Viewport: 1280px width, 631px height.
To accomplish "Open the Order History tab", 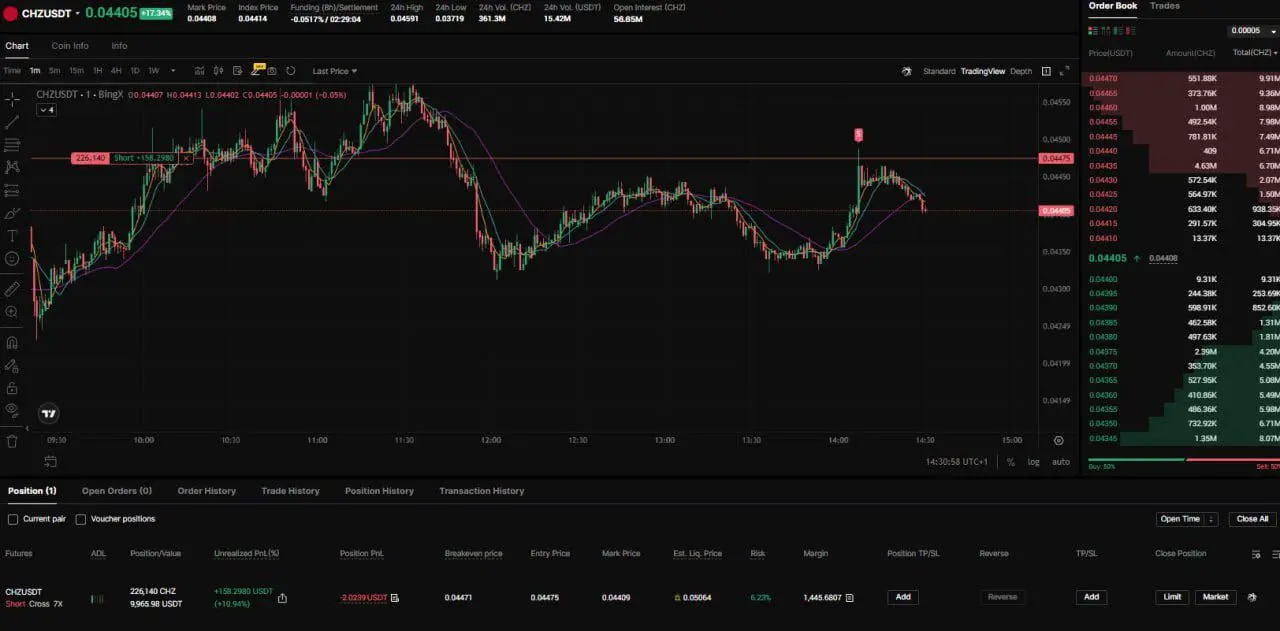I will (207, 491).
